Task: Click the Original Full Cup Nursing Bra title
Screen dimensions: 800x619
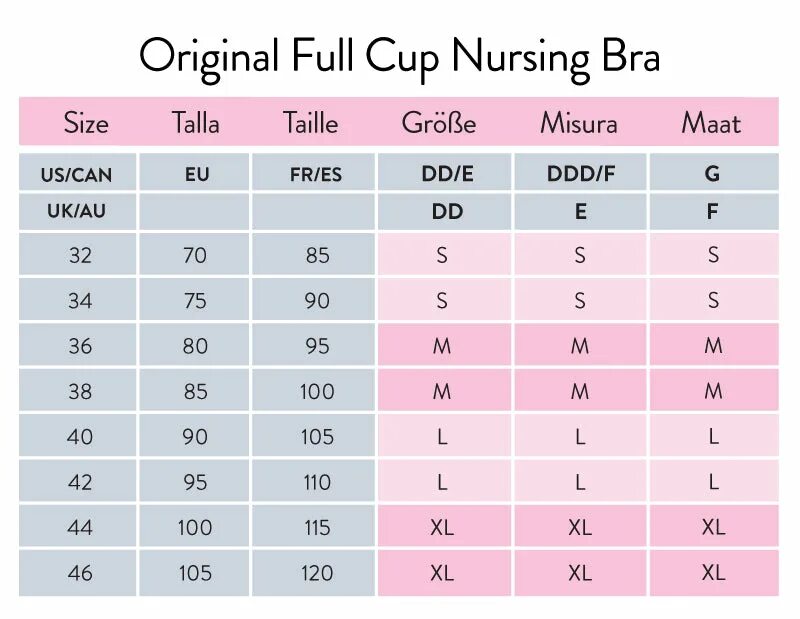Action: pyautogui.click(x=399, y=57)
